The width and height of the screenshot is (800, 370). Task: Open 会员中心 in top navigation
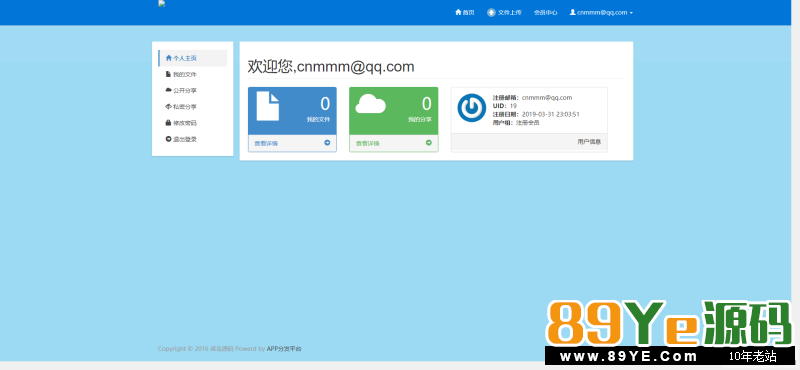[x=545, y=12]
